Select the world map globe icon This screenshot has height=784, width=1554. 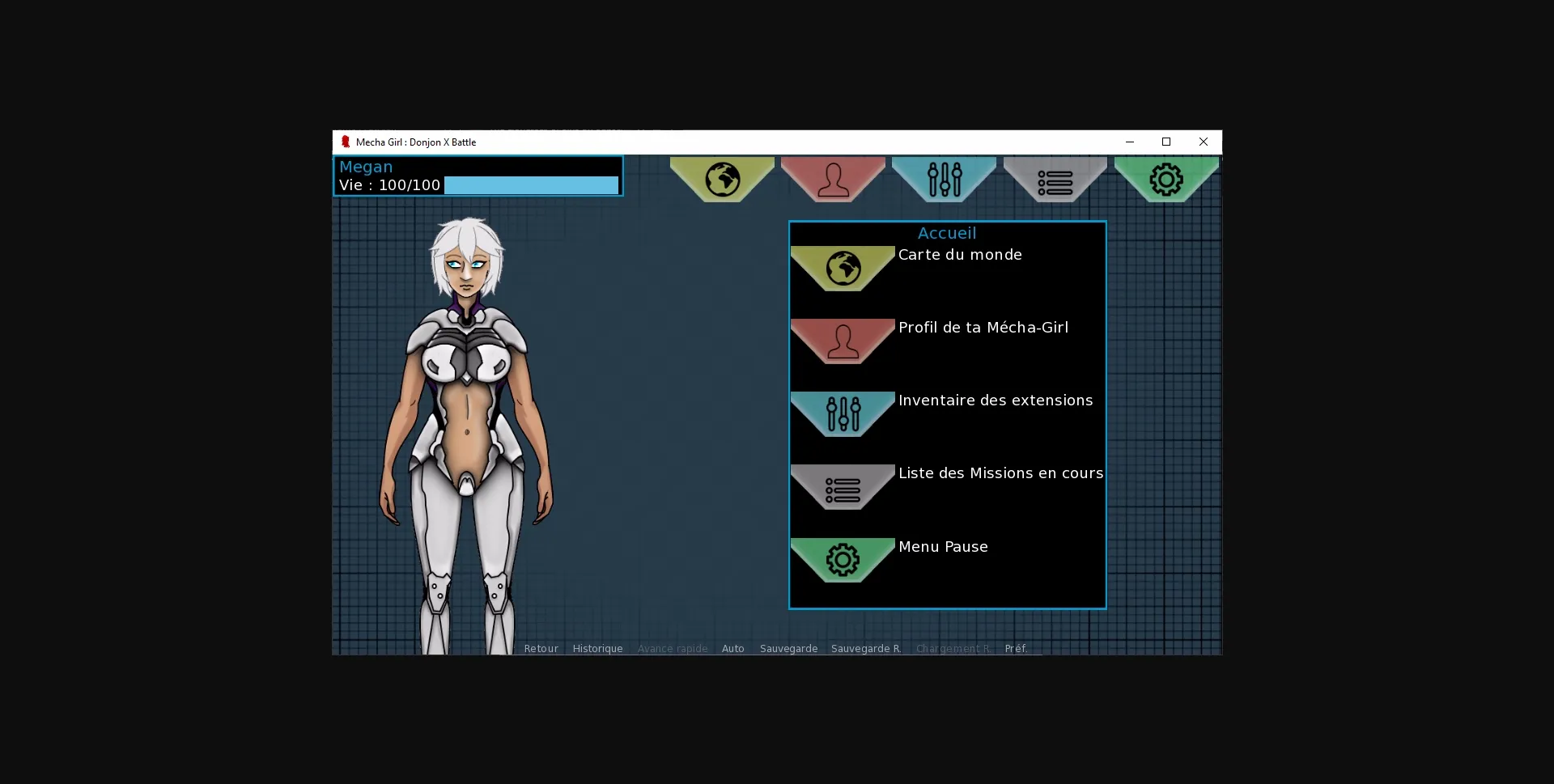pos(722,180)
